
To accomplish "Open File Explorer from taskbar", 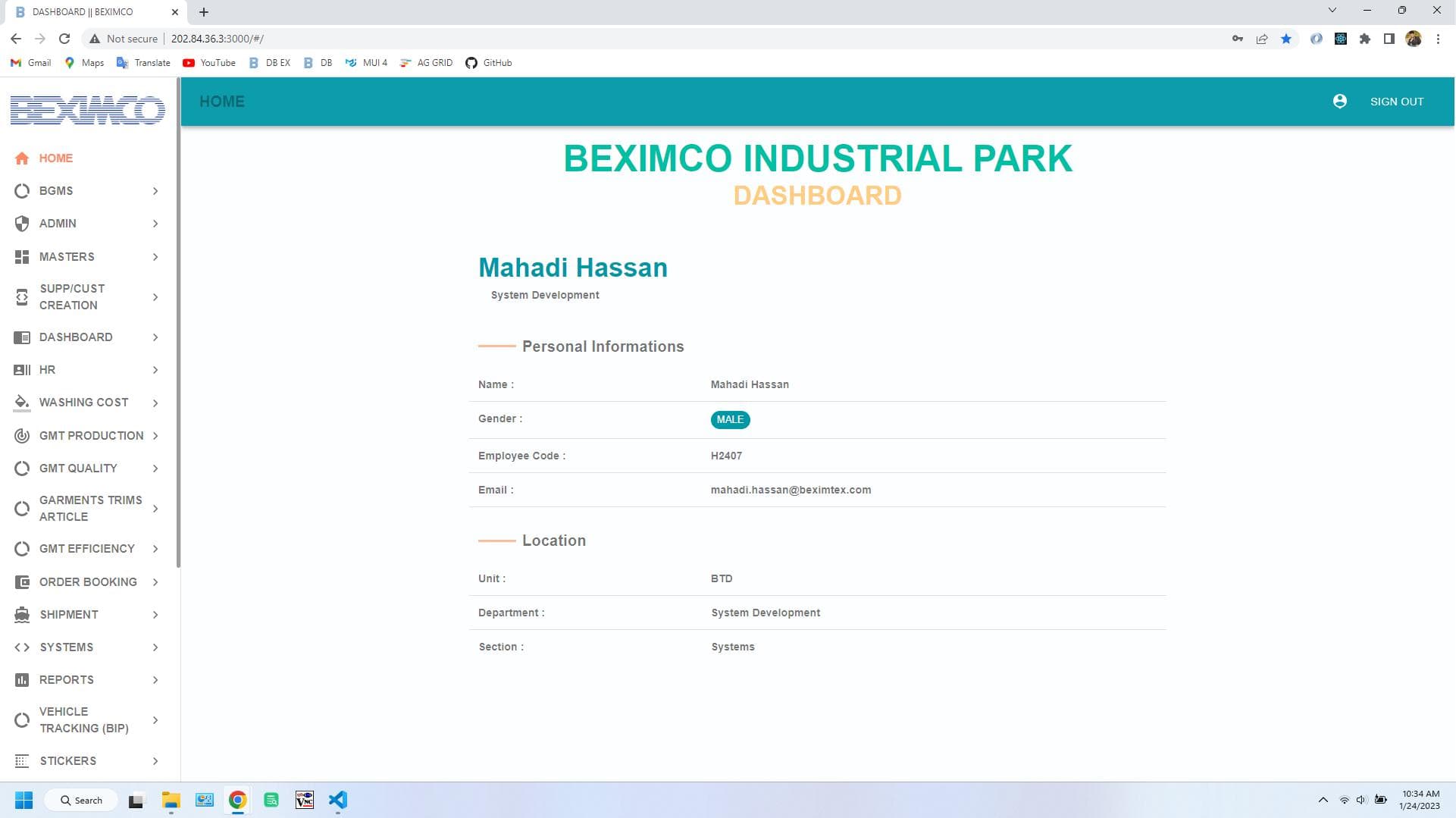I will click(x=171, y=800).
